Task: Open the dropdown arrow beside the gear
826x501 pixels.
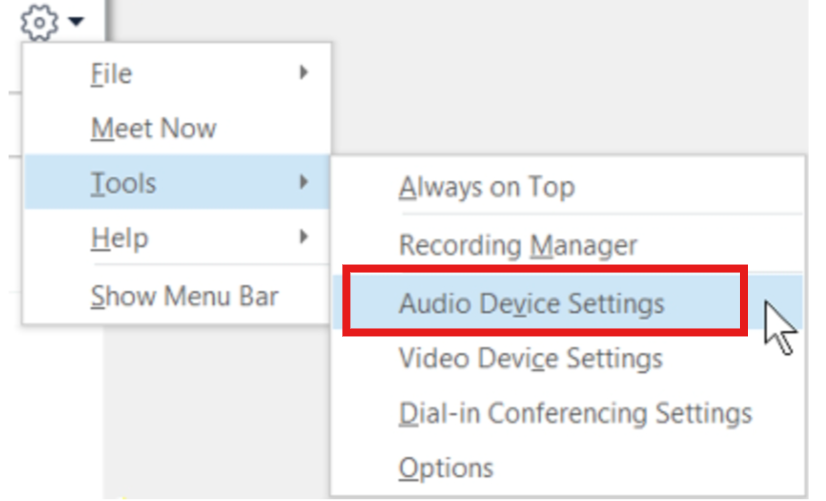Action: 76,21
